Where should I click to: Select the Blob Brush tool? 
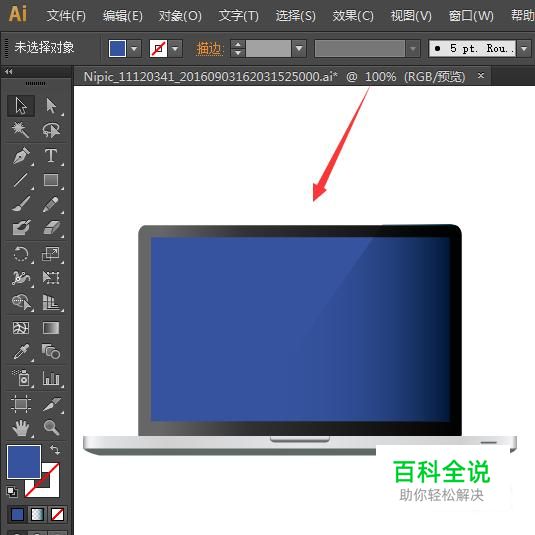21,228
